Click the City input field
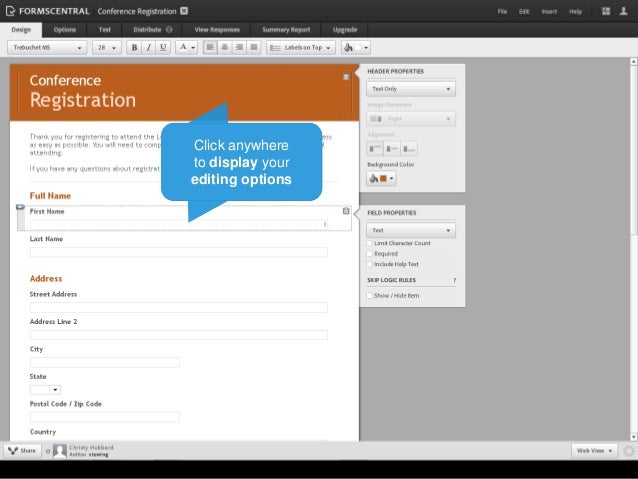 click(105, 362)
